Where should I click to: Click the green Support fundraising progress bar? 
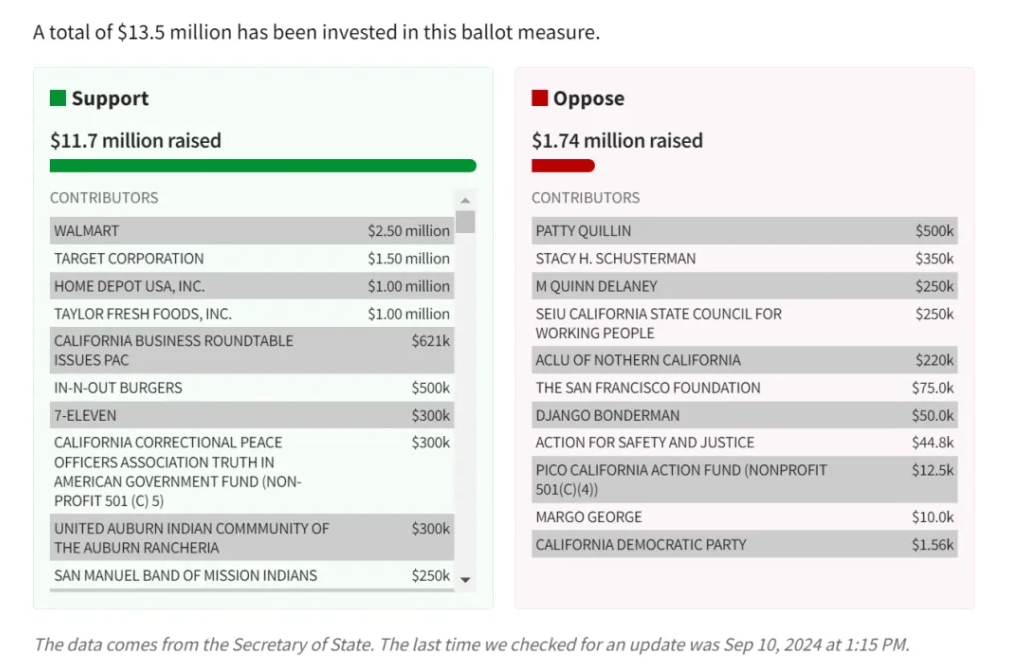pyautogui.click(x=263, y=166)
